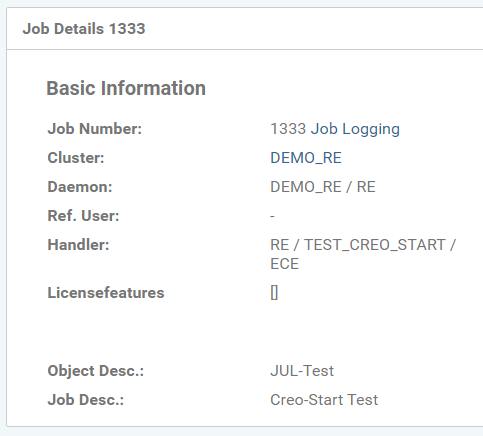This screenshot has width=483, height=436.
Task: Select the JUL-Test object description
Action: click(302, 371)
